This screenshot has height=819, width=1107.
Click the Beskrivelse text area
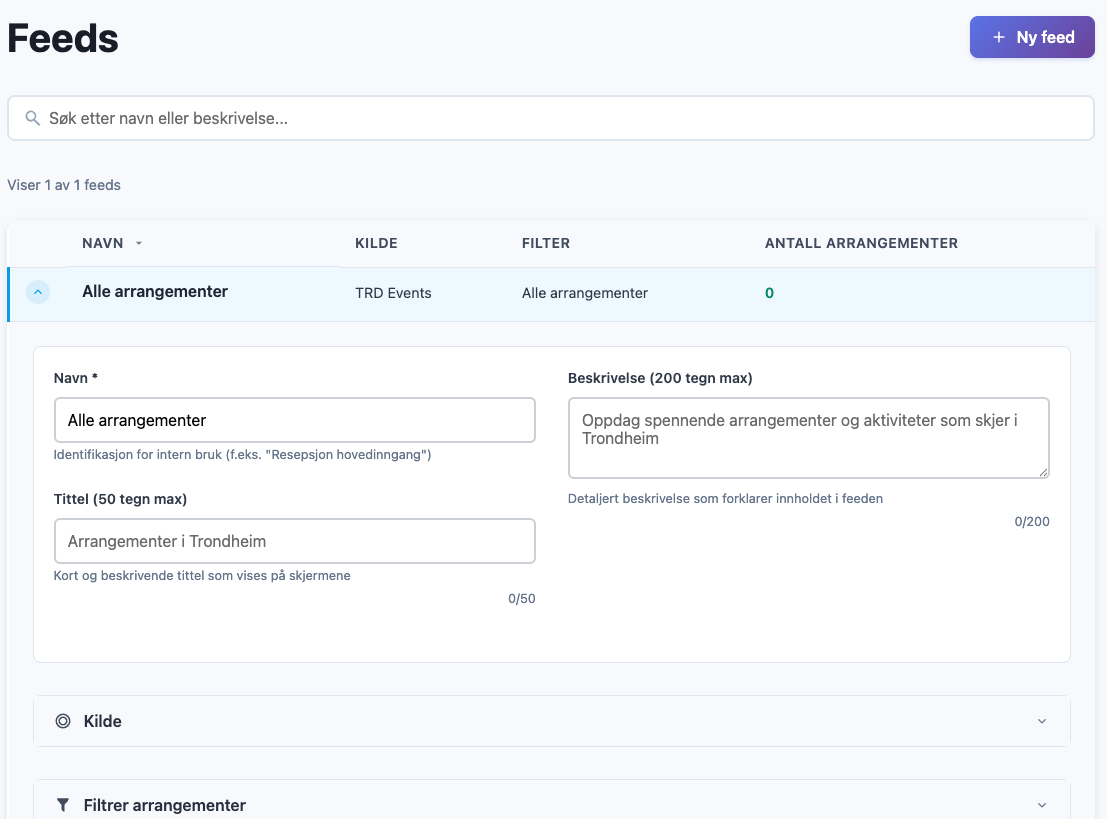[x=808, y=438]
